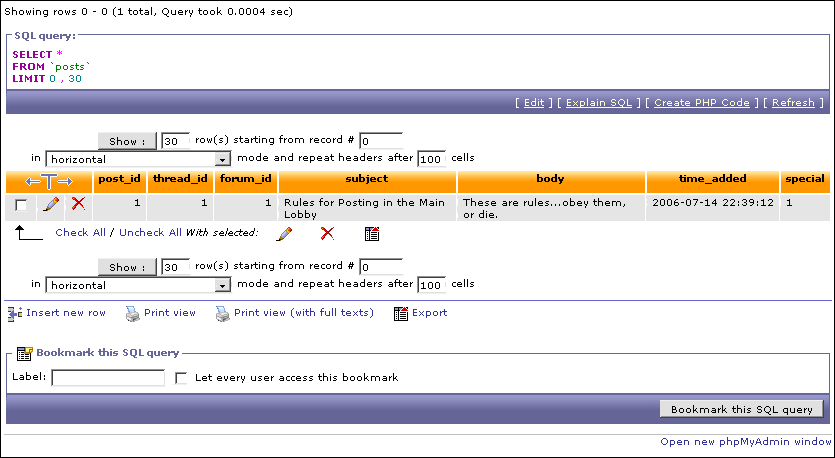The height and width of the screenshot is (458, 835).
Task: Click the upper starting record number field
Action: pos(381,141)
